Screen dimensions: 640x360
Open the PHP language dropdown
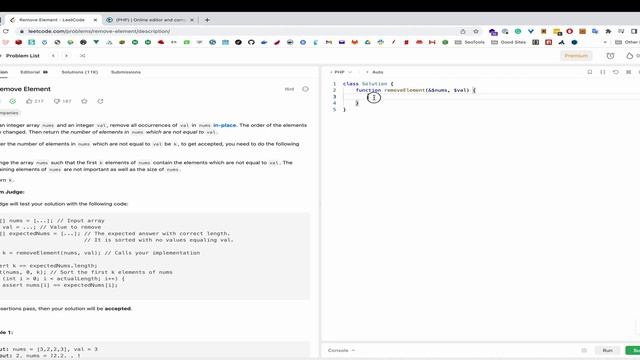point(343,72)
